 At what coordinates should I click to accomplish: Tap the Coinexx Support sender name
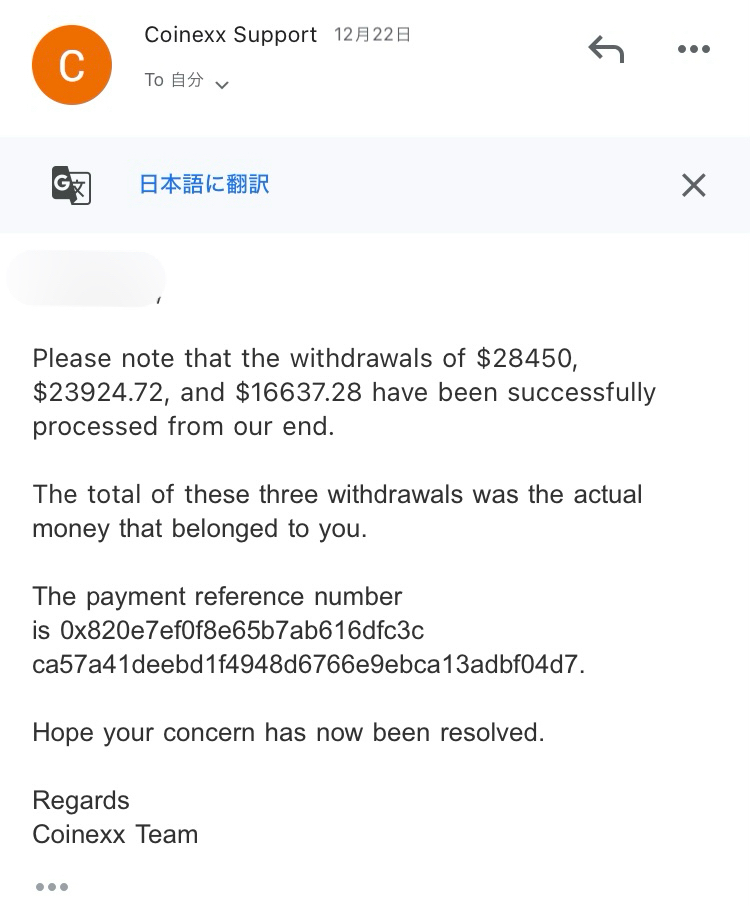tap(230, 35)
